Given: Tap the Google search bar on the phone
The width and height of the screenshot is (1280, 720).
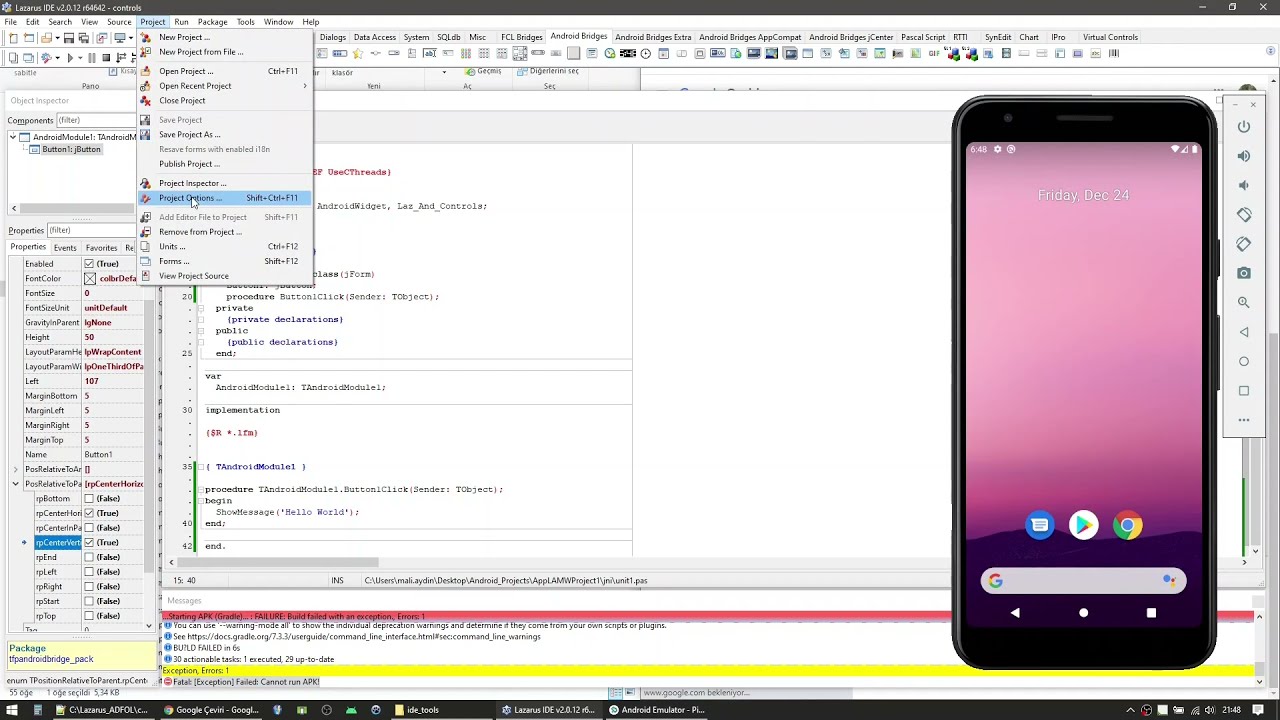Looking at the screenshot, I should 1083,580.
